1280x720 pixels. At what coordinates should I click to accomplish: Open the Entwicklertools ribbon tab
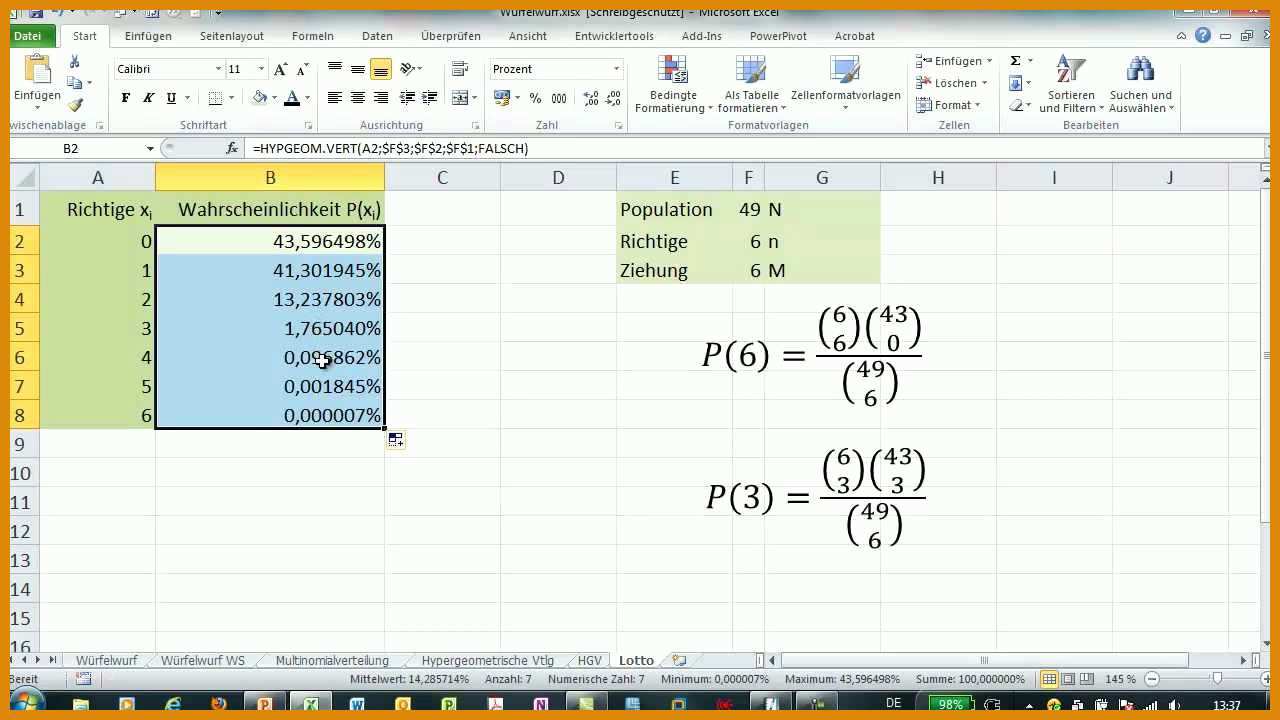[x=614, y=36]
